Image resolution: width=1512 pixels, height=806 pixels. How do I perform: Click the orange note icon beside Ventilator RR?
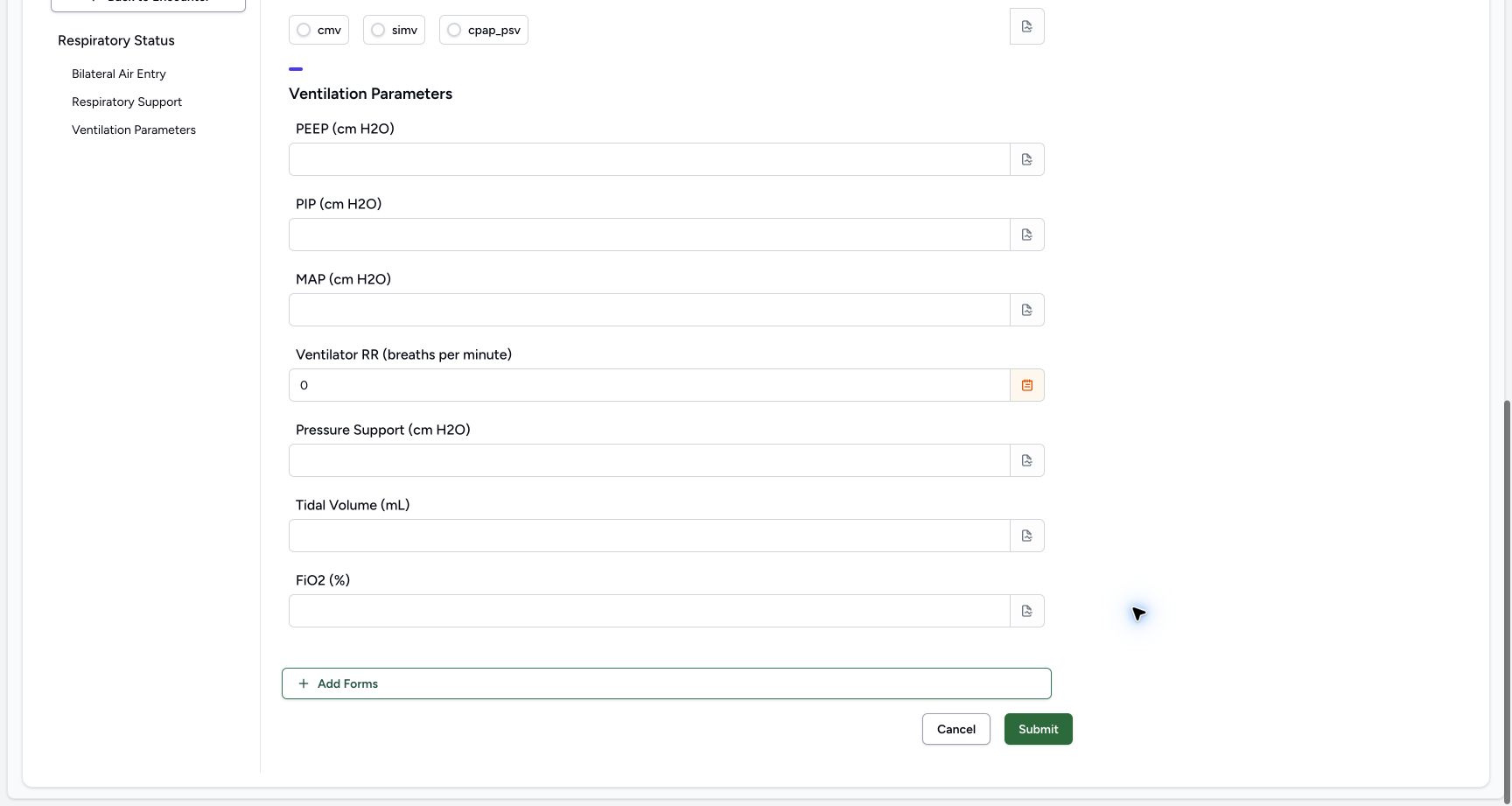[x=1027, y=385]
